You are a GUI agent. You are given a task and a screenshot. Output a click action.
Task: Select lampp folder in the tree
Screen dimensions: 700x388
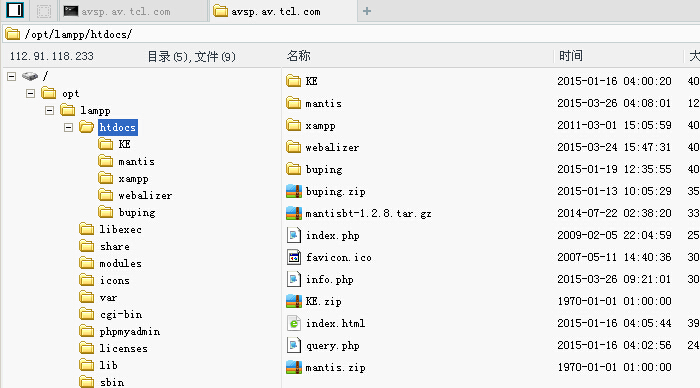(95, 110)
